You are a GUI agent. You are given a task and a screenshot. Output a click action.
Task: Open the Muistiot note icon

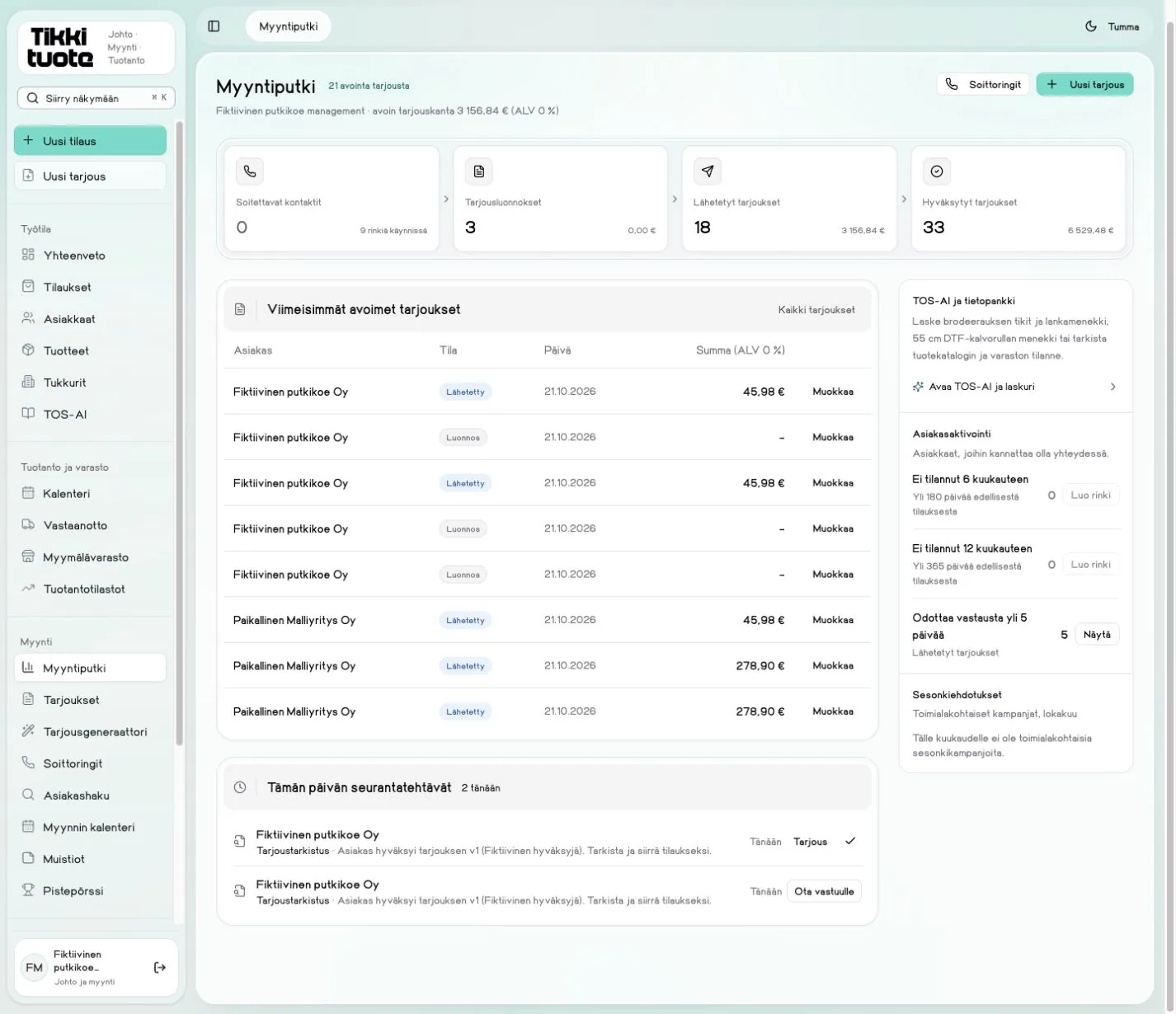coord(28,858)
